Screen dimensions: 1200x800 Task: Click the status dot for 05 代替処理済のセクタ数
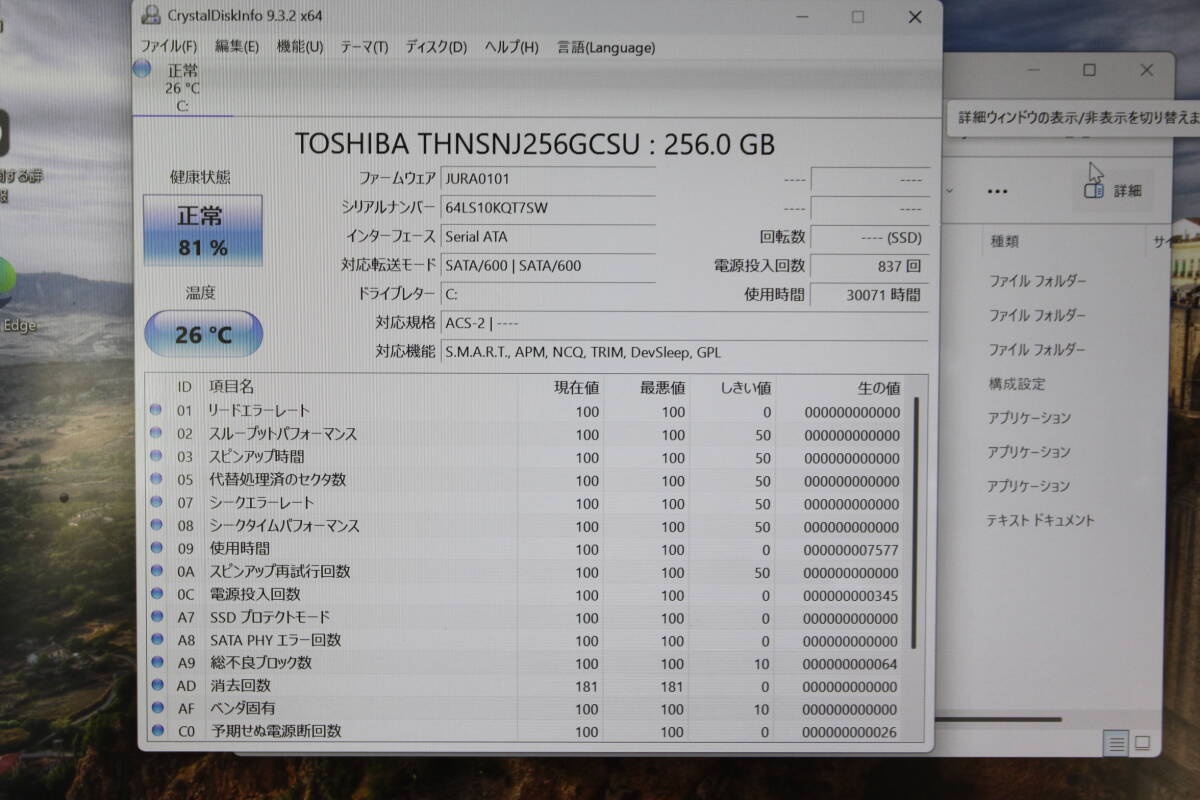156,479
